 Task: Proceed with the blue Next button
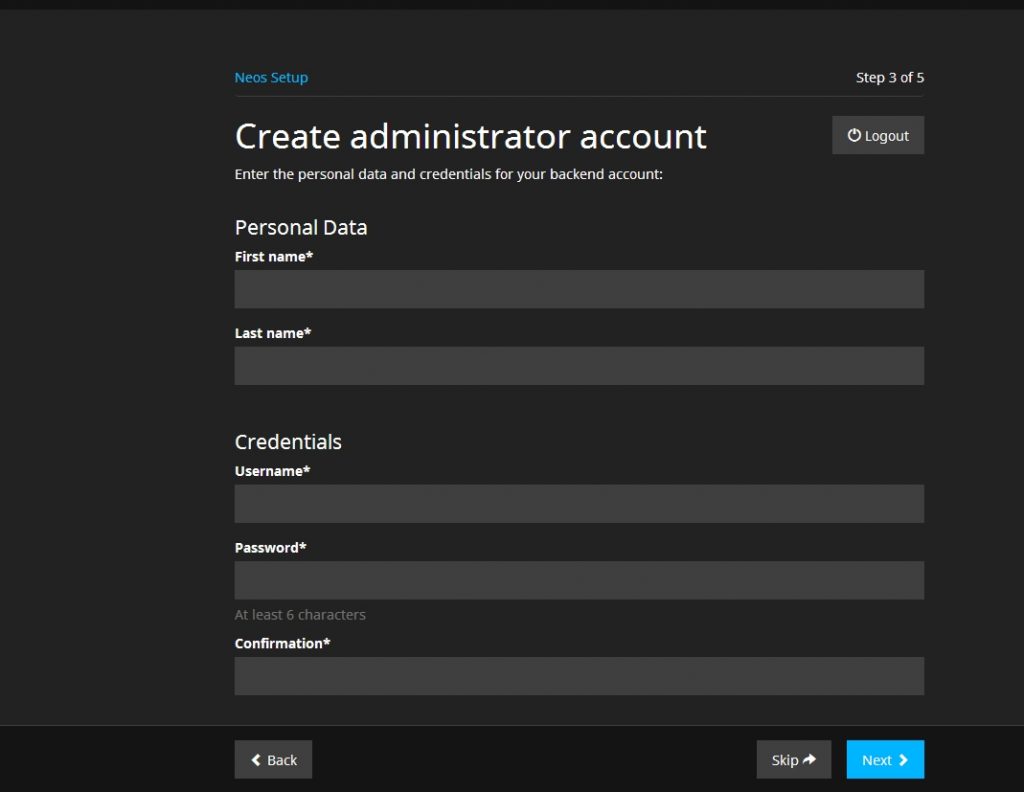pyautogui.click(x=885, y=760)
